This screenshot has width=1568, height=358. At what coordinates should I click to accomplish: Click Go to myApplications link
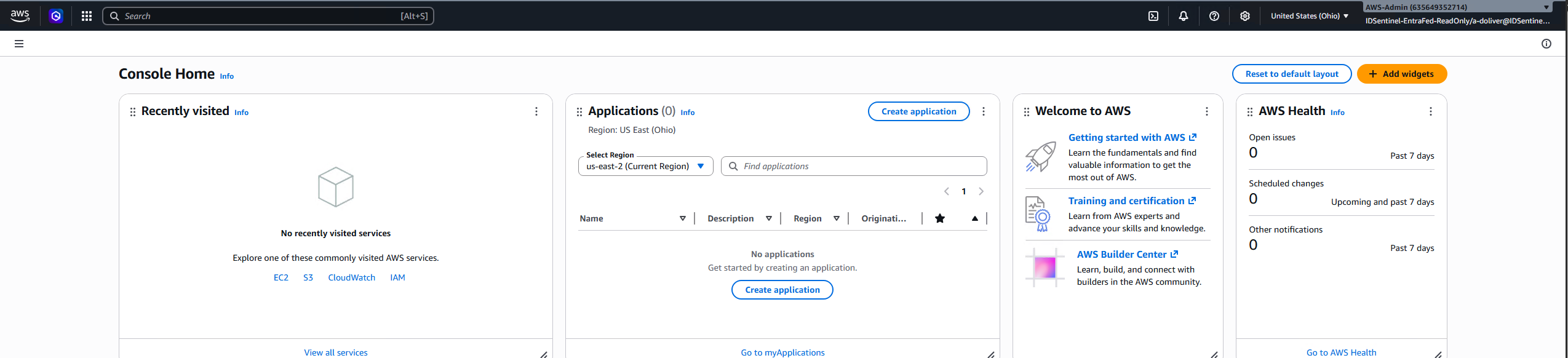[782, 352]
